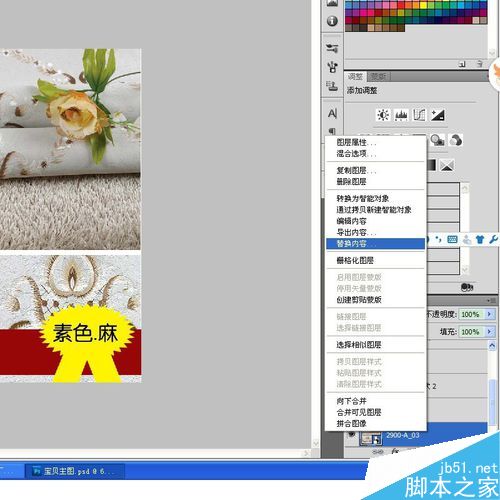The width and height of the screenshot is (500, 500).
Task: Click layer 2900-A_03 smart object thumbnail
Action: coord(370,438)
